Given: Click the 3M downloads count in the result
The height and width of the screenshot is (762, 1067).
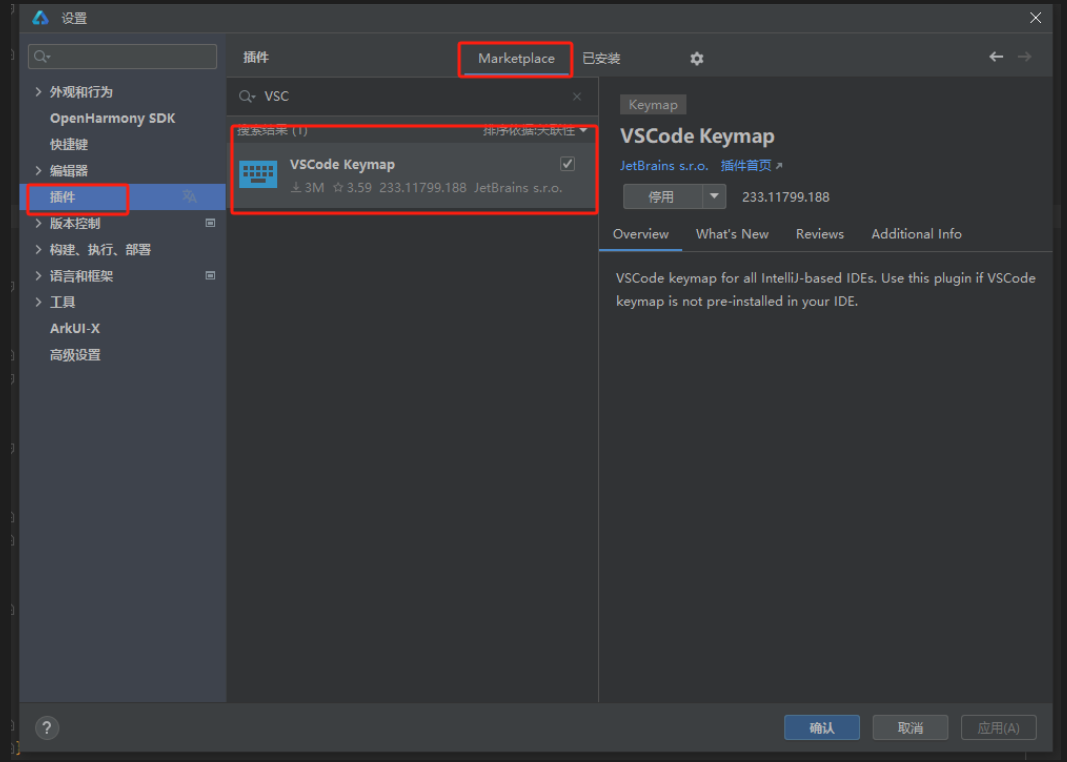Looking at the screenshot, I should 308,188.
